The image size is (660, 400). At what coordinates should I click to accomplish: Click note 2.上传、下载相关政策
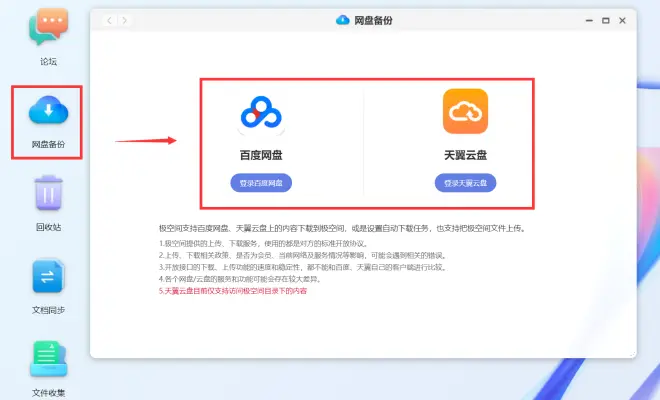(x=303, y=255)
